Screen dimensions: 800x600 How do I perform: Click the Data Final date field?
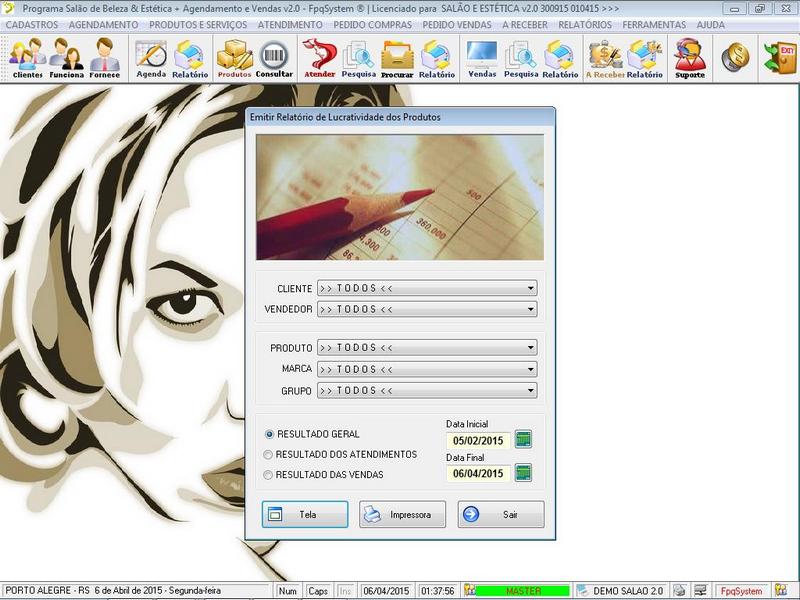click(478, 473)
